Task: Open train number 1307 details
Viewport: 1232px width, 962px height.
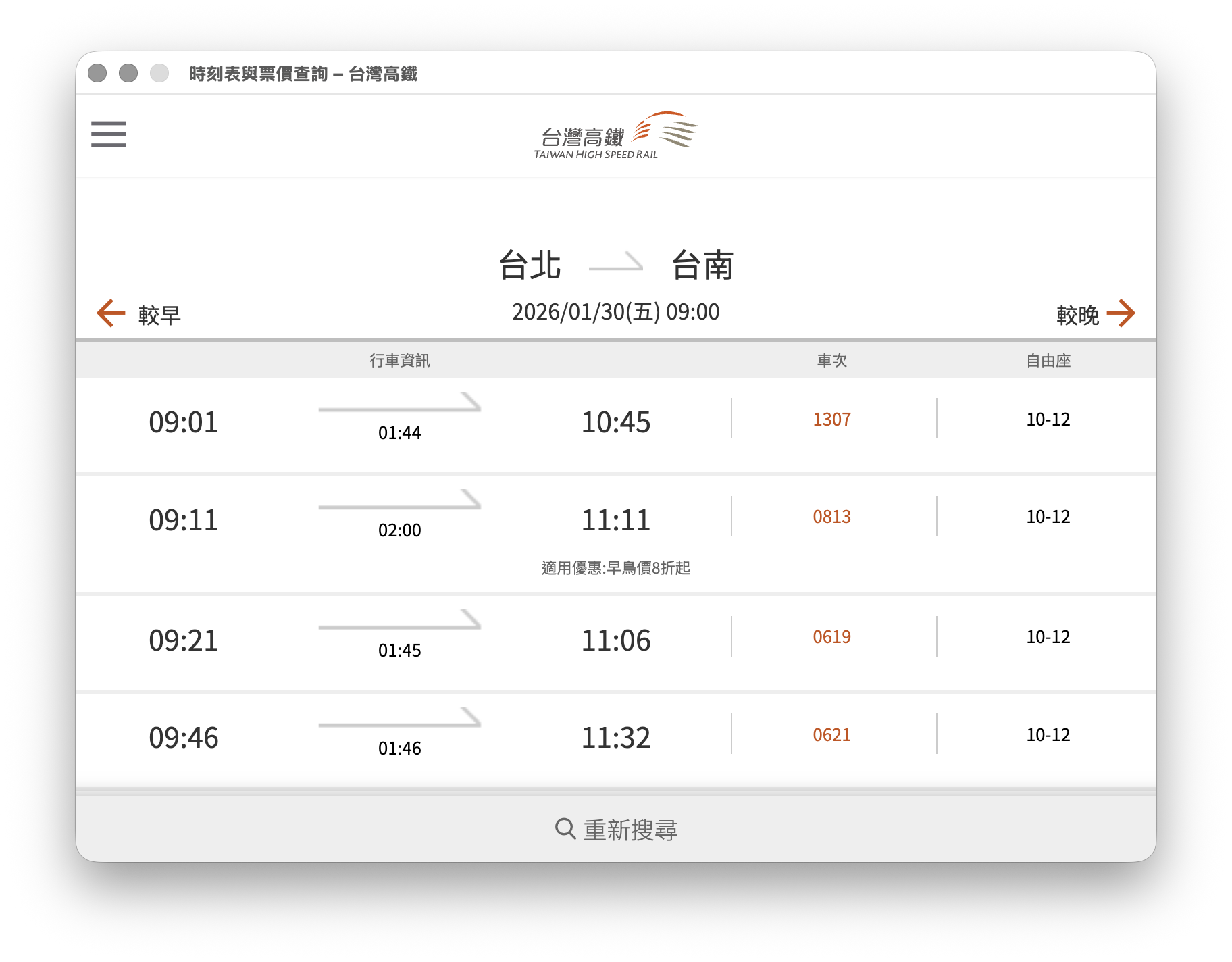Action: click(x=831, y=420)
